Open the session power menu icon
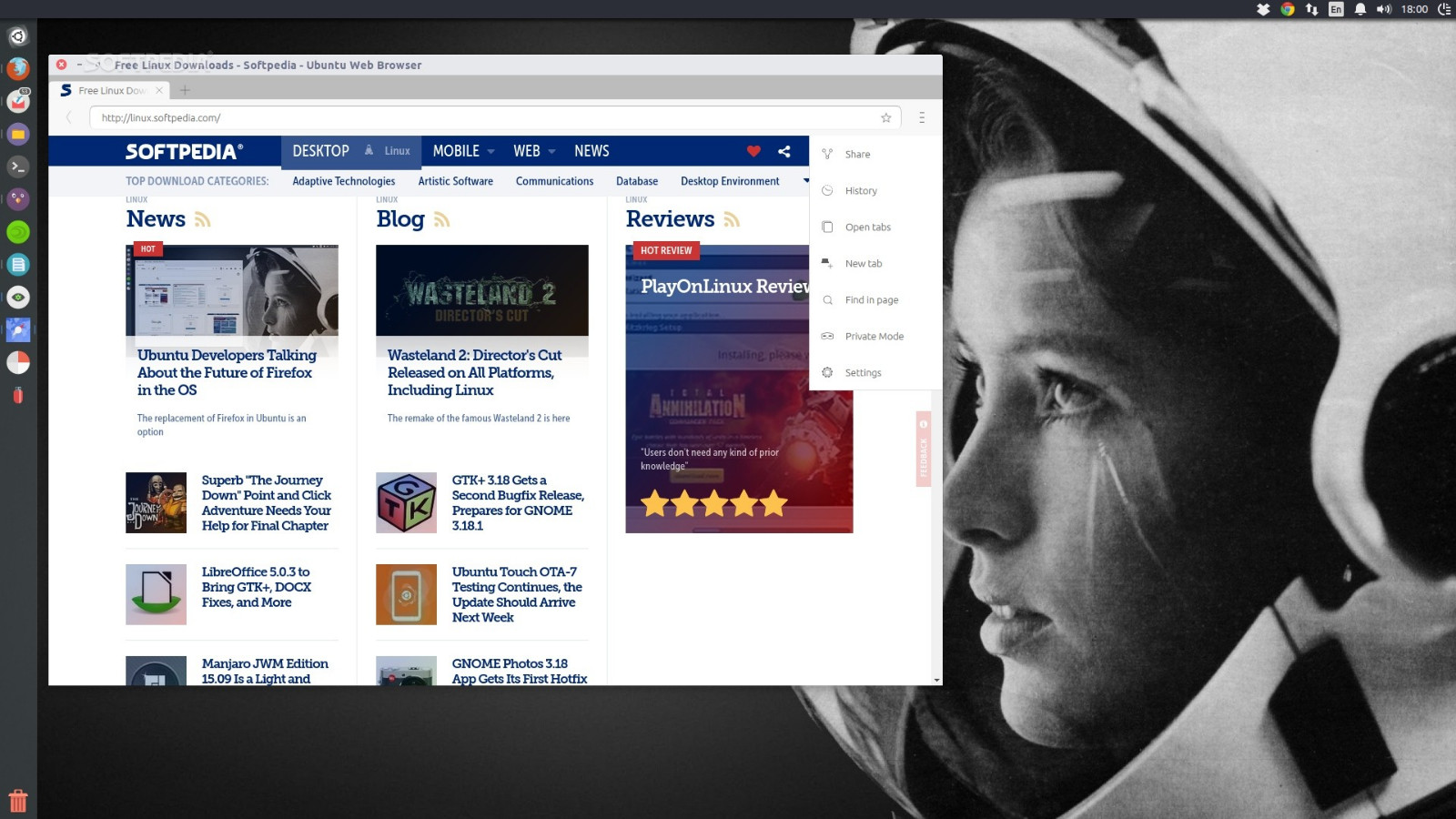Screen dimensions: 1456x819 1444,9
